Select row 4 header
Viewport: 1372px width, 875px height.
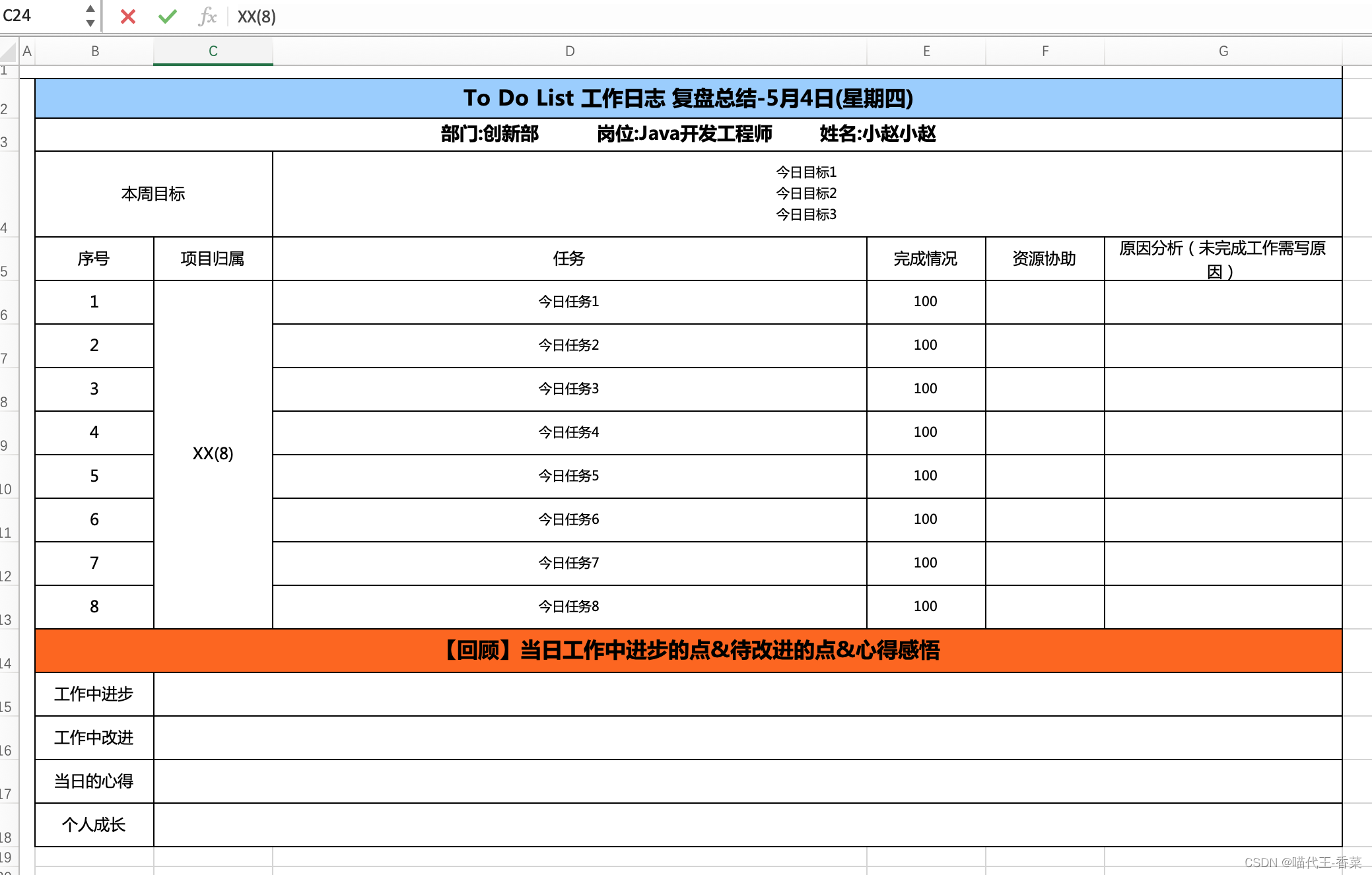click(x=9, y=194)
